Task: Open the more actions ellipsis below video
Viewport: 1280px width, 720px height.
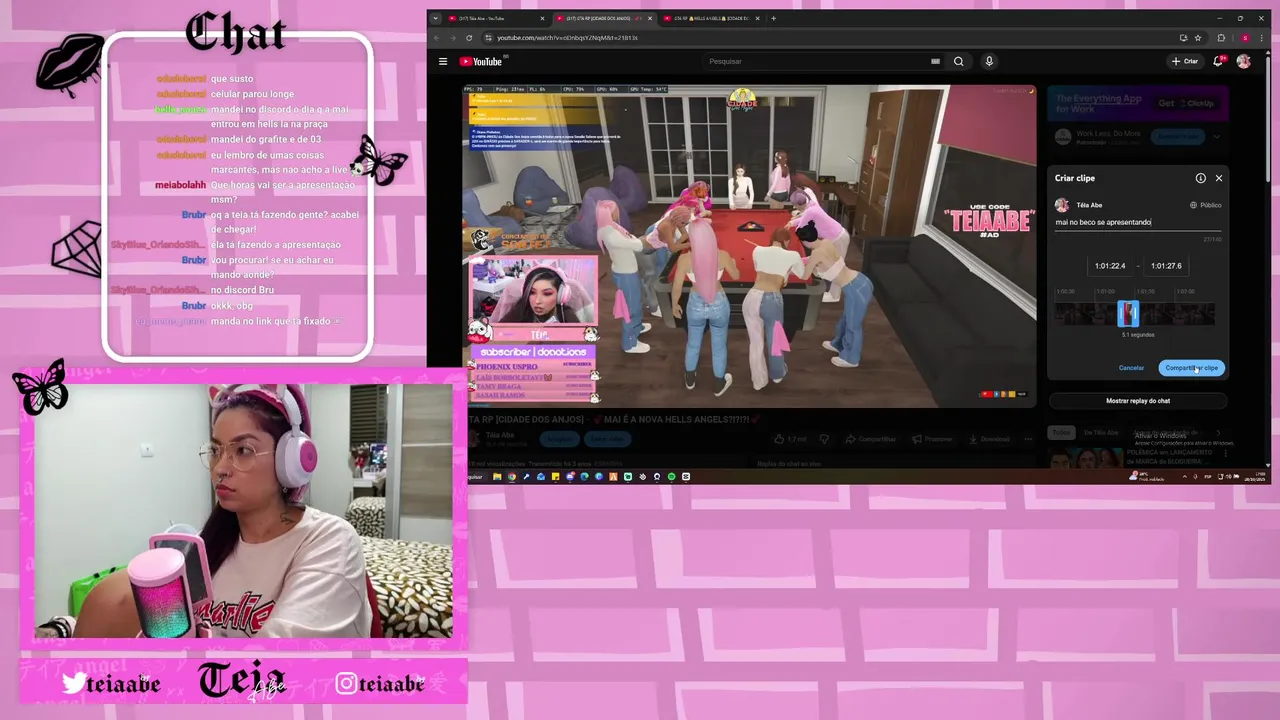Action: click(x=1027, y=439)
